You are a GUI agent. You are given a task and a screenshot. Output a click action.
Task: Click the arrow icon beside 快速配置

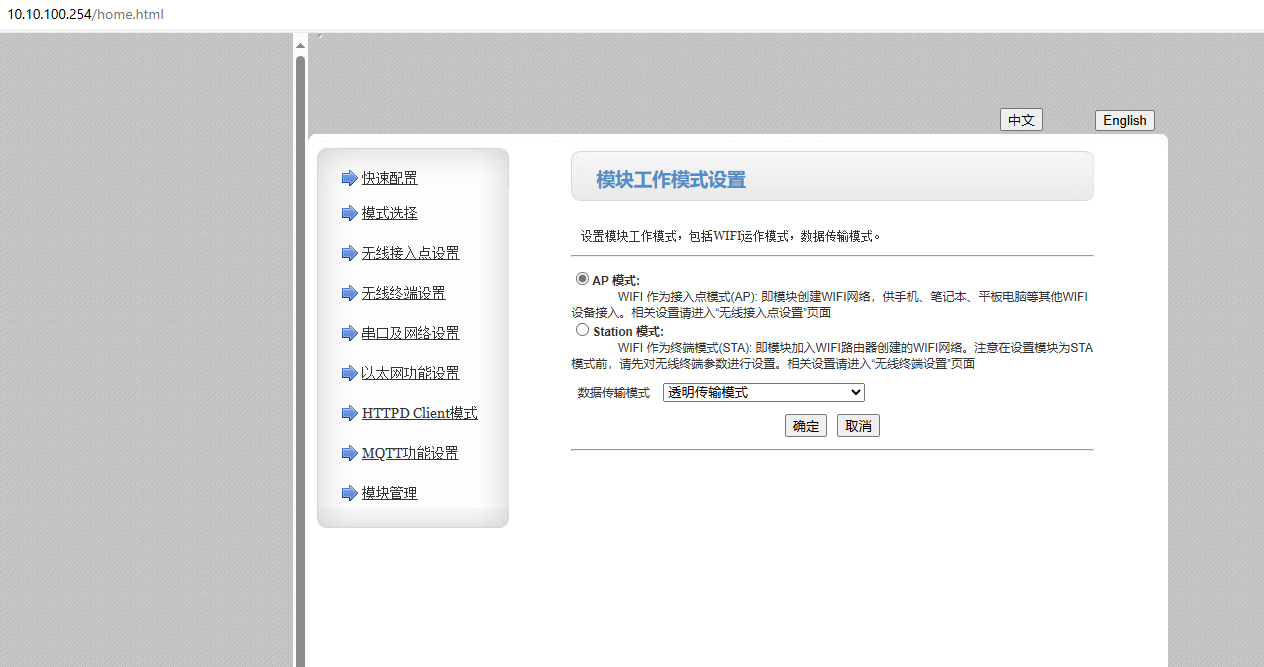point(349,178)
